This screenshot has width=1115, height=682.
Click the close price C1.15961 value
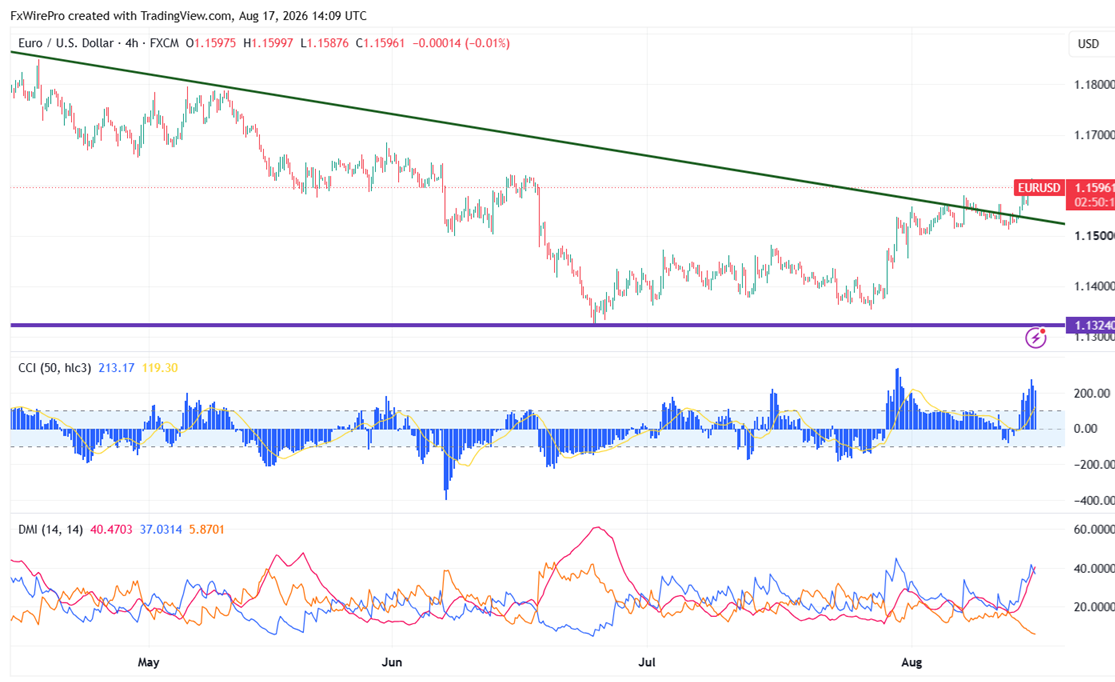click(380, 43)
